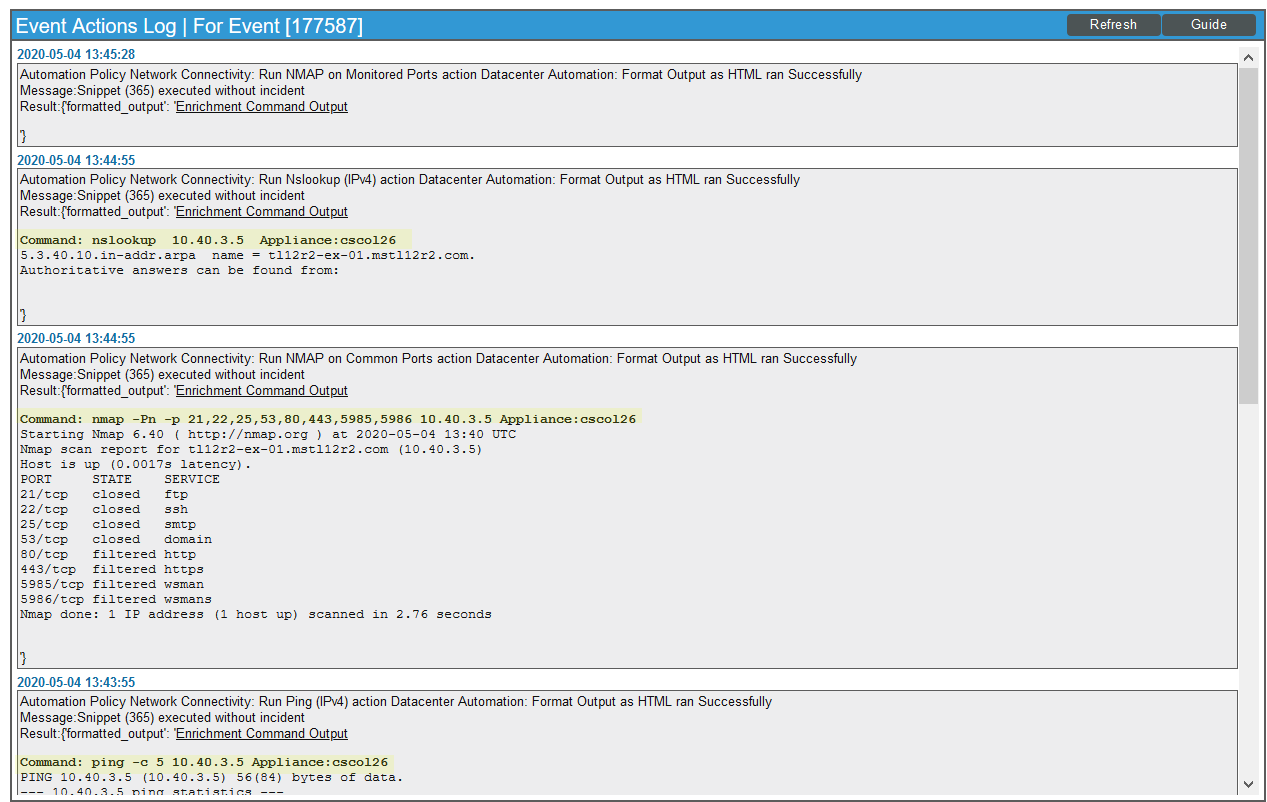Click the Event Actions Log title text
The width and height of the screenshot is (1267, 802).
point(189,26)
